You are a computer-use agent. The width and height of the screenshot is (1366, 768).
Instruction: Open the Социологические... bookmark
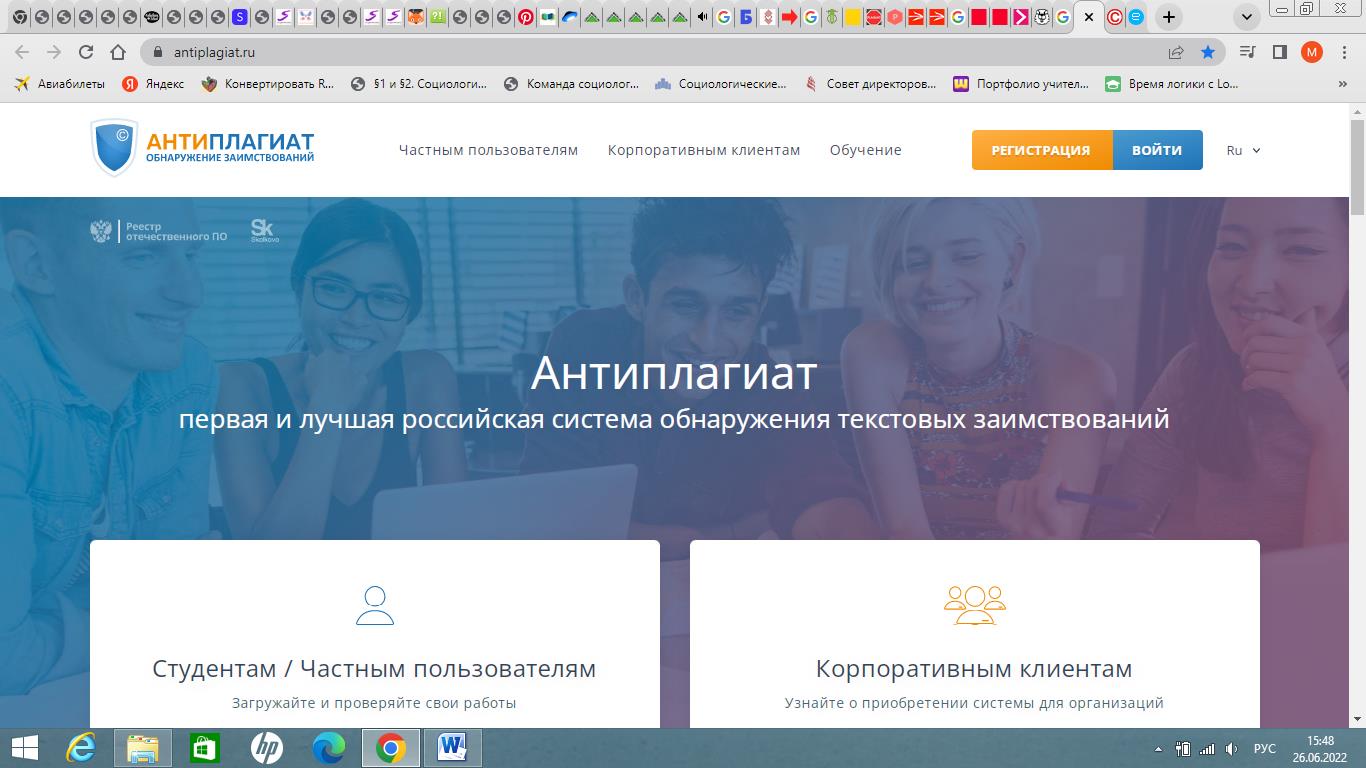tap(721, 84)
